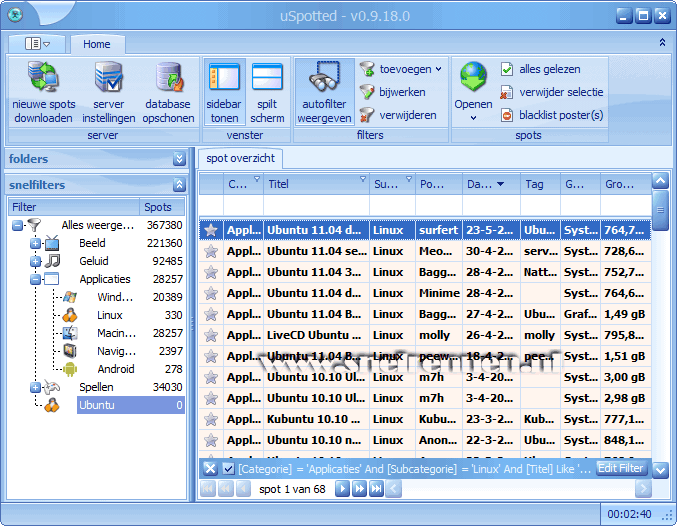Expand the Beeld tree node
The width and height of the screenshot is (677, 526).
35,243
